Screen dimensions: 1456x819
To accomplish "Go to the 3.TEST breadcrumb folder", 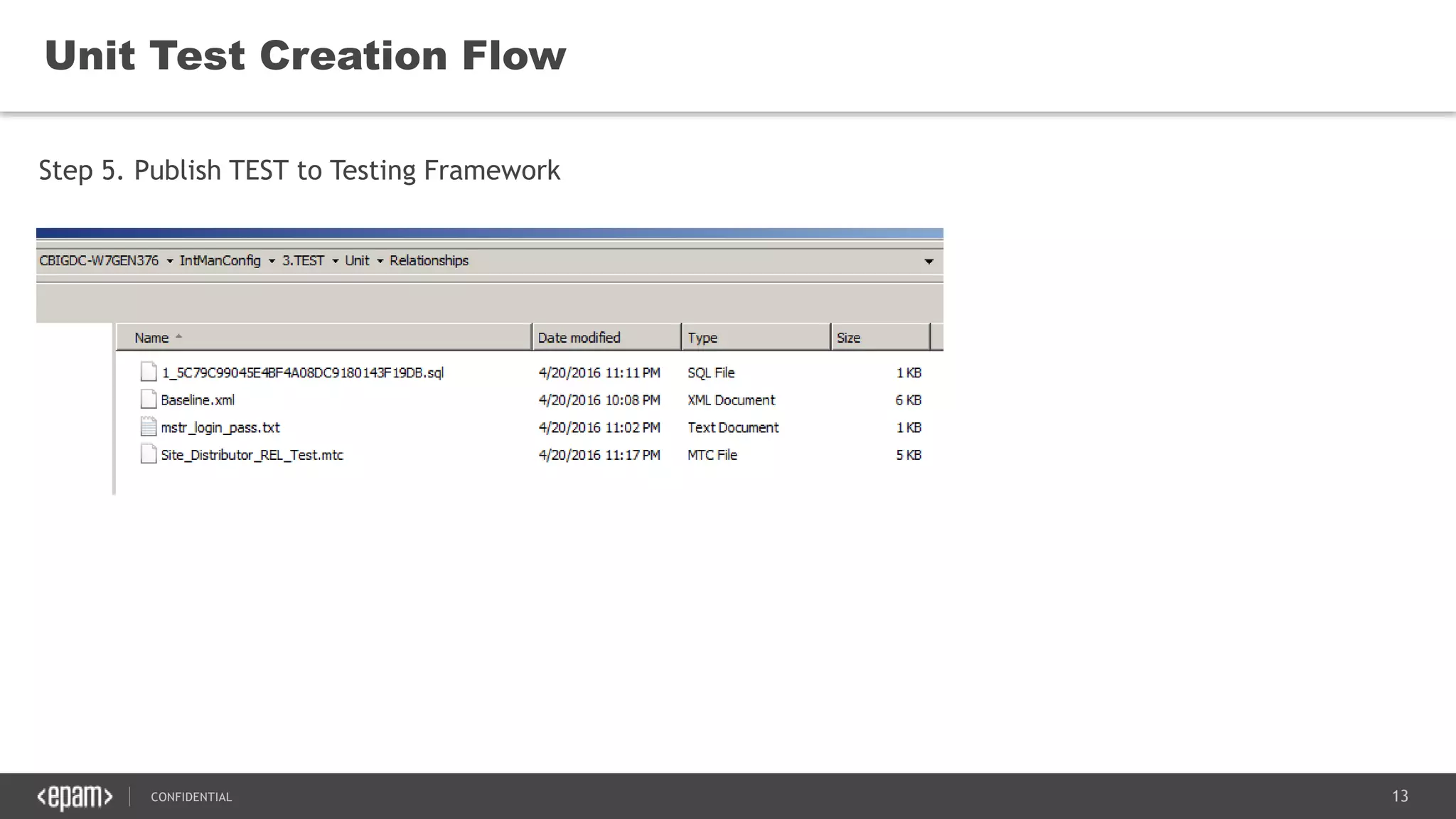I will (x=303, y=261).
